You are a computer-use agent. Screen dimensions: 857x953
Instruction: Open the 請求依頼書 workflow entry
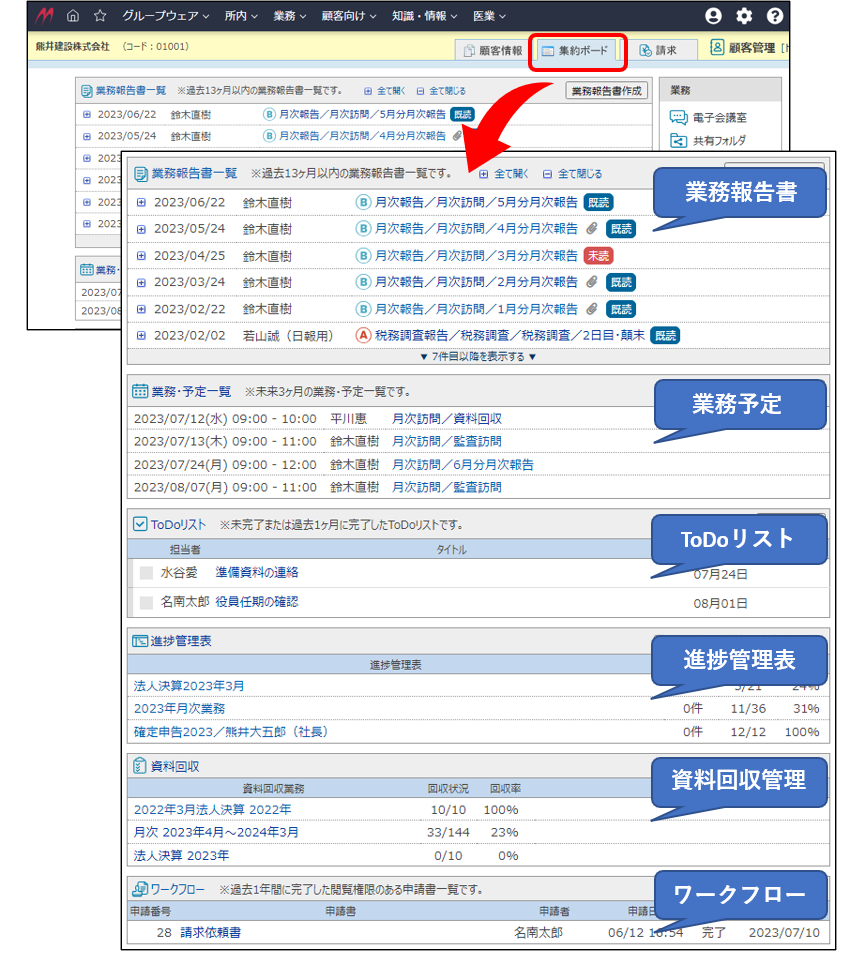point(210,932)
